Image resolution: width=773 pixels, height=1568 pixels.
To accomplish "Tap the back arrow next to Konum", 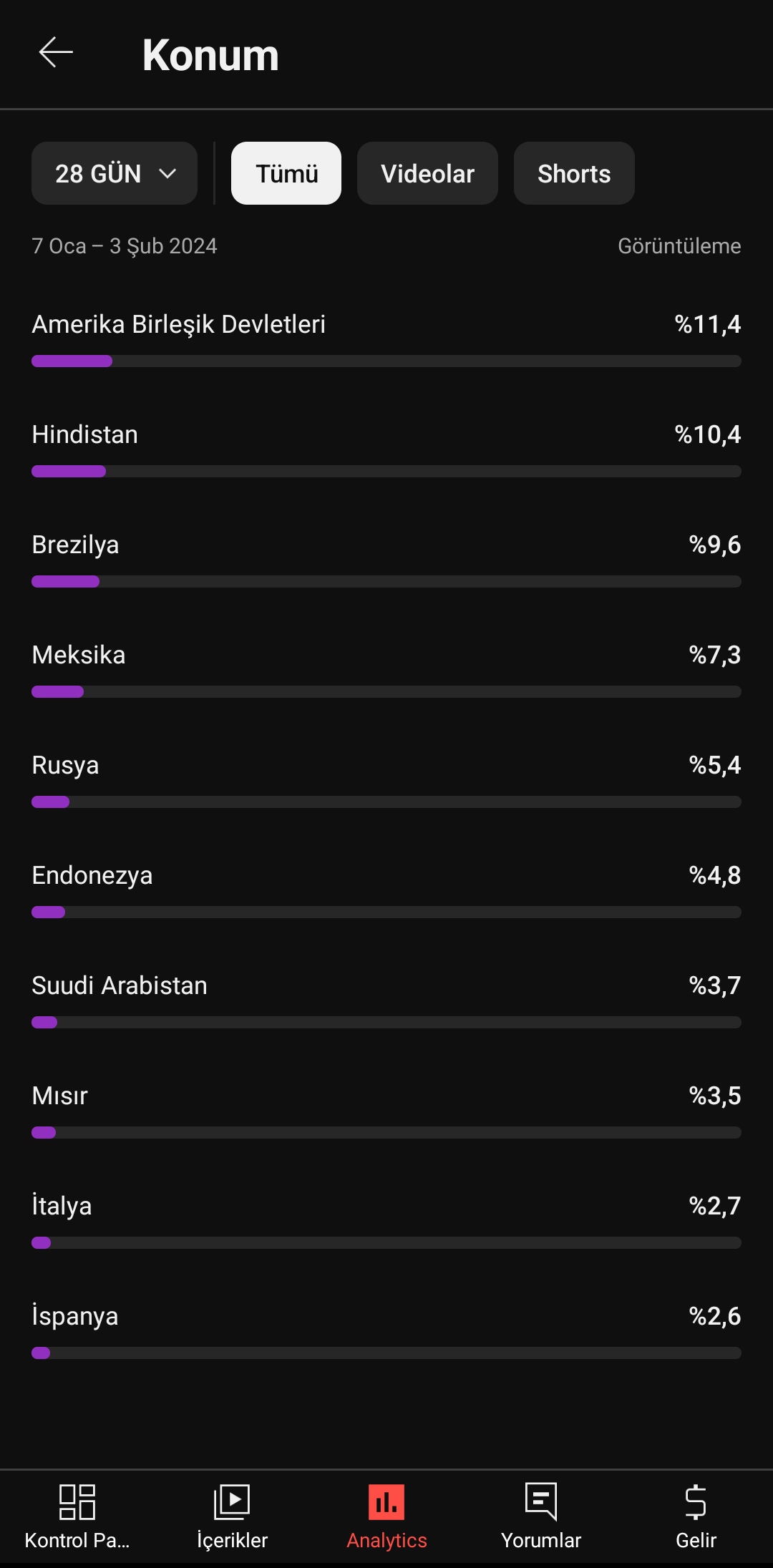I will pyautogui.click(x=56, y=53).
